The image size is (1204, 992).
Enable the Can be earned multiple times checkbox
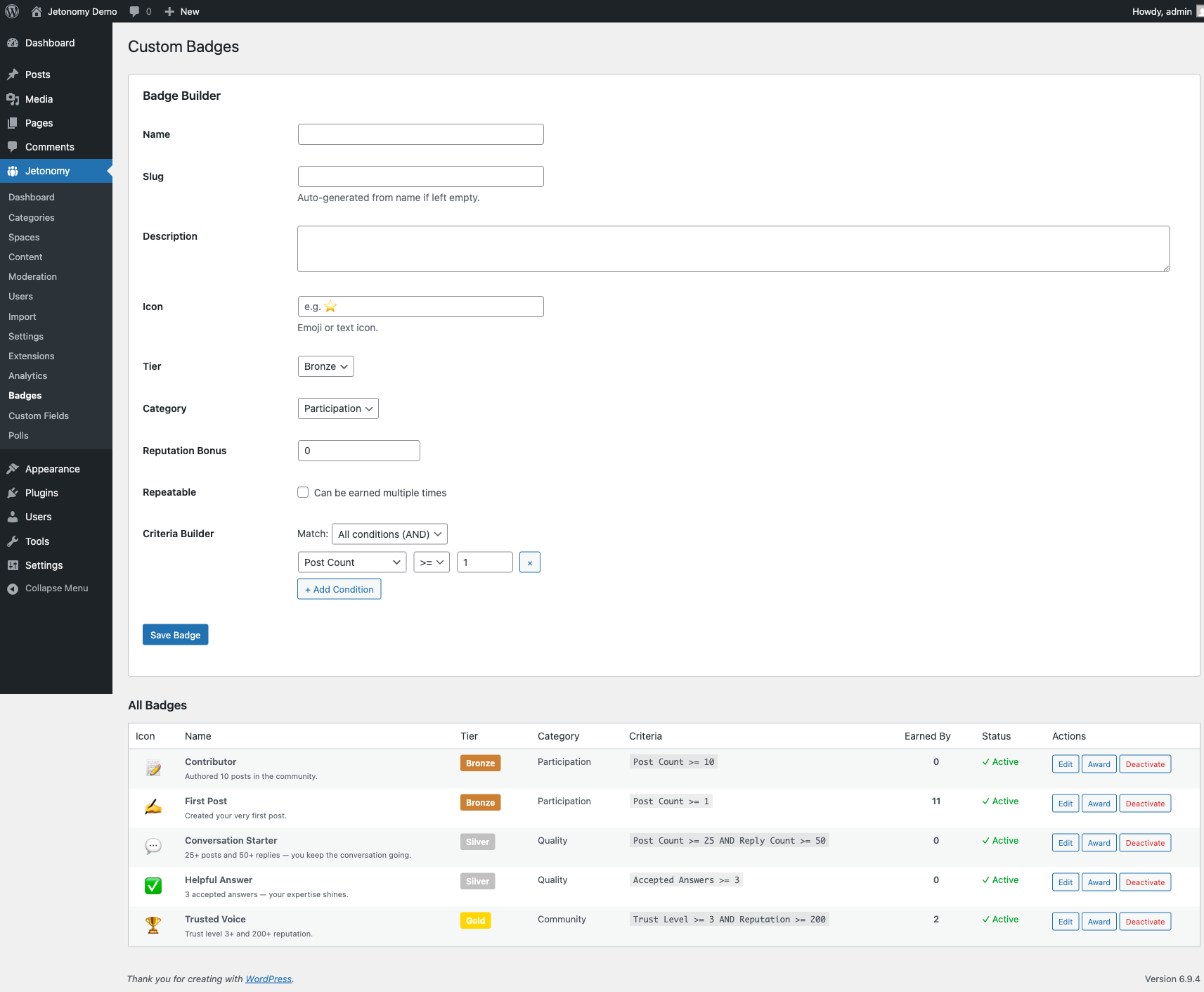point(303,492)
